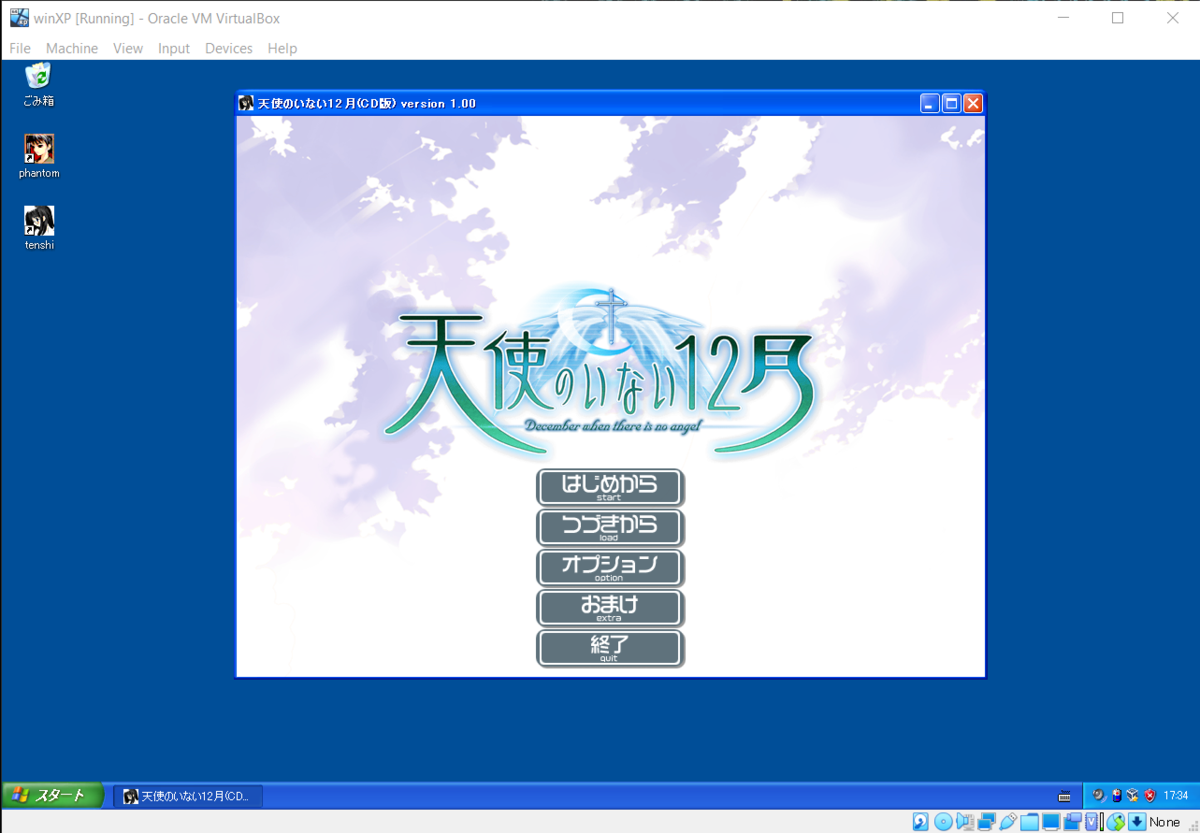The width and height of the screenshot is (1200, 833).
Task: Open the おまけ extra button
Action: point(610,608)
